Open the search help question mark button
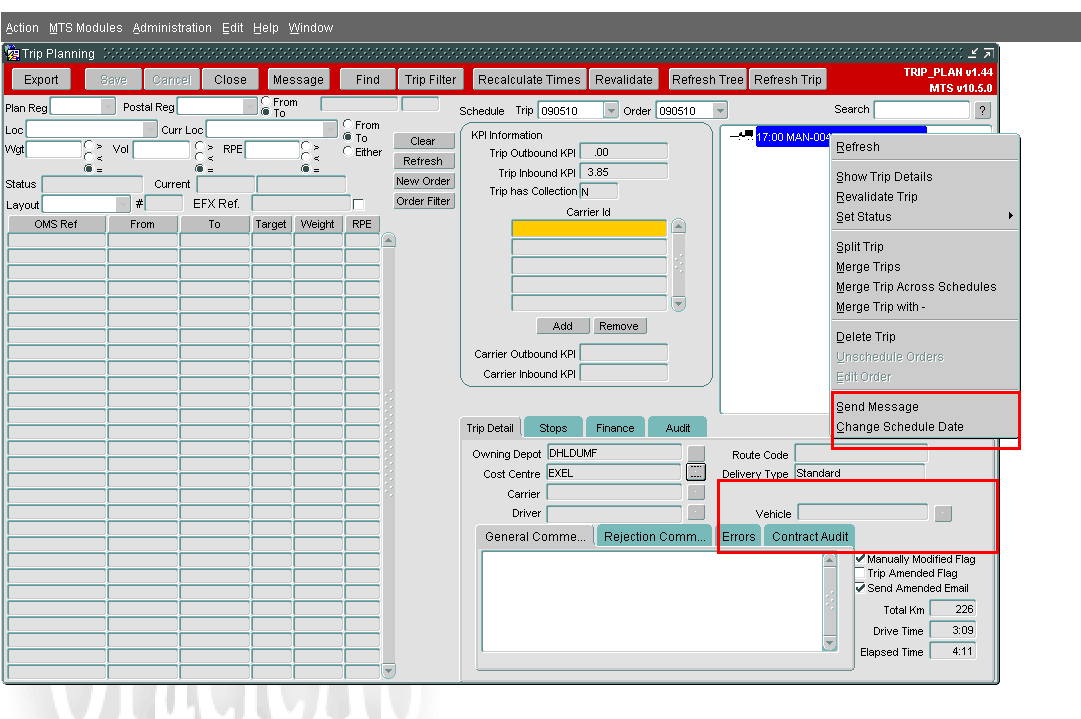The width and height of the screenshot is (1081, 719). [983, 110]
